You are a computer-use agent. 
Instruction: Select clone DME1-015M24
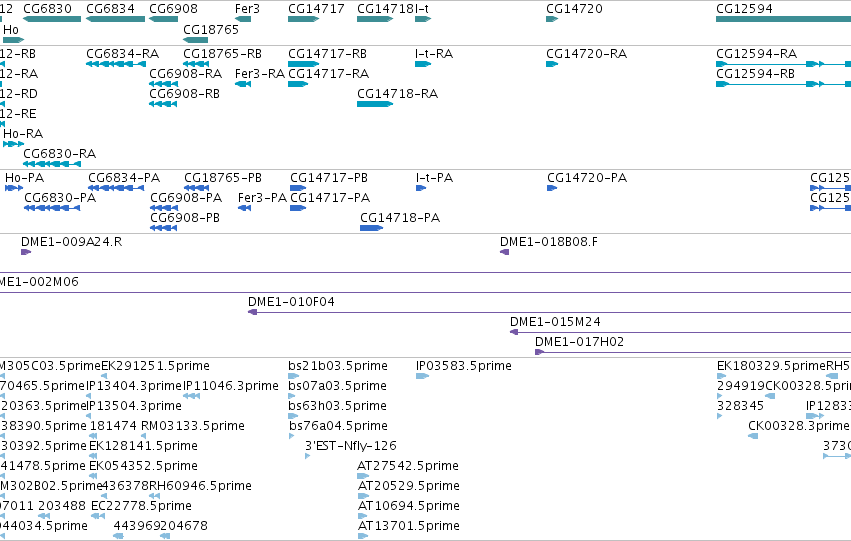[x=680, y=332]
